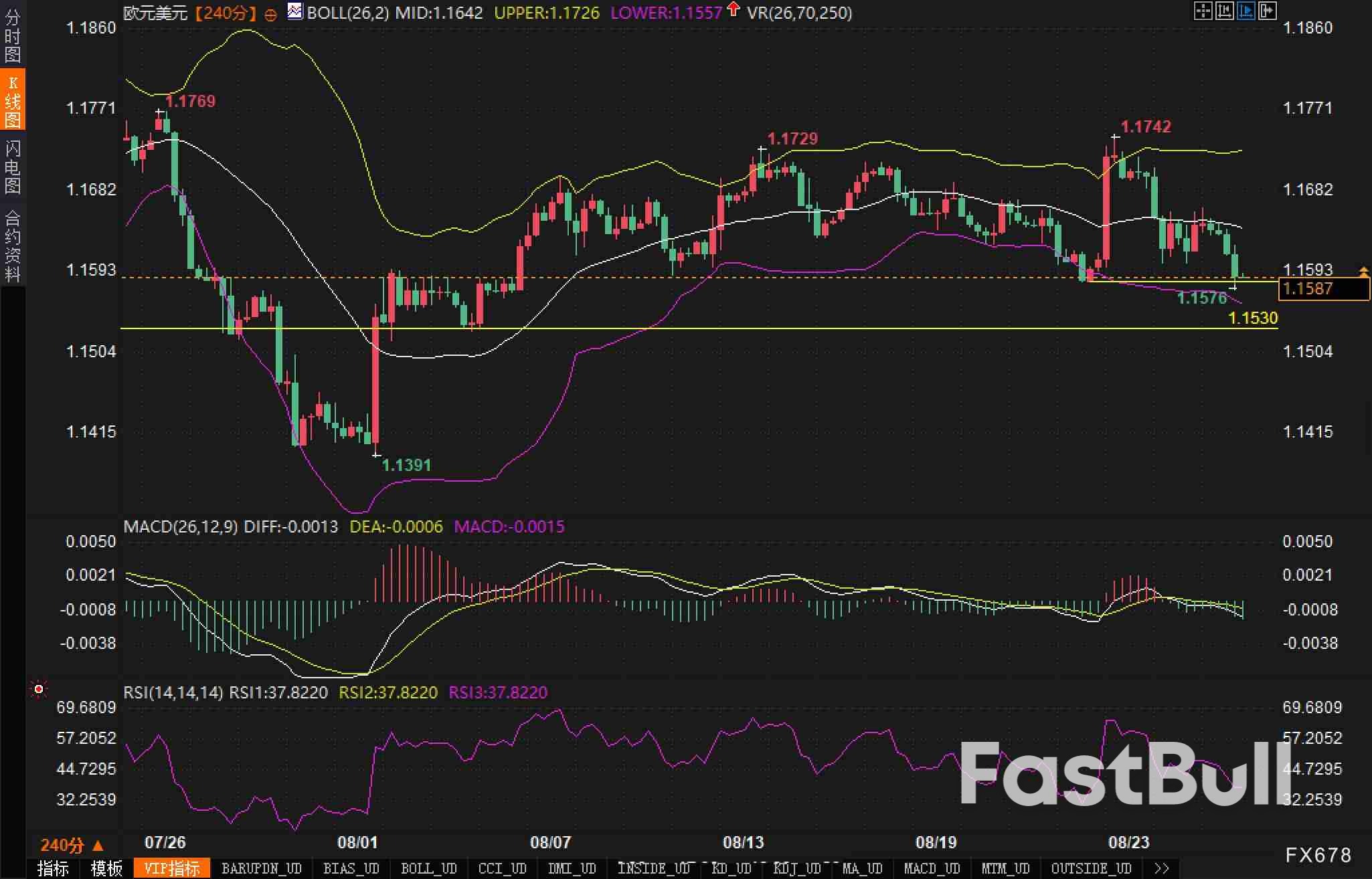Click the yellow 1.1530 horizontal line label

[x=1253, y=318]
